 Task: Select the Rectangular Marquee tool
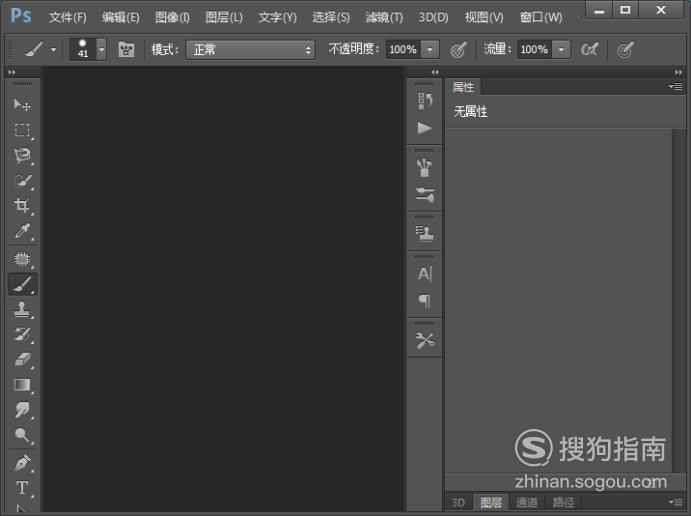pos(22,130)
